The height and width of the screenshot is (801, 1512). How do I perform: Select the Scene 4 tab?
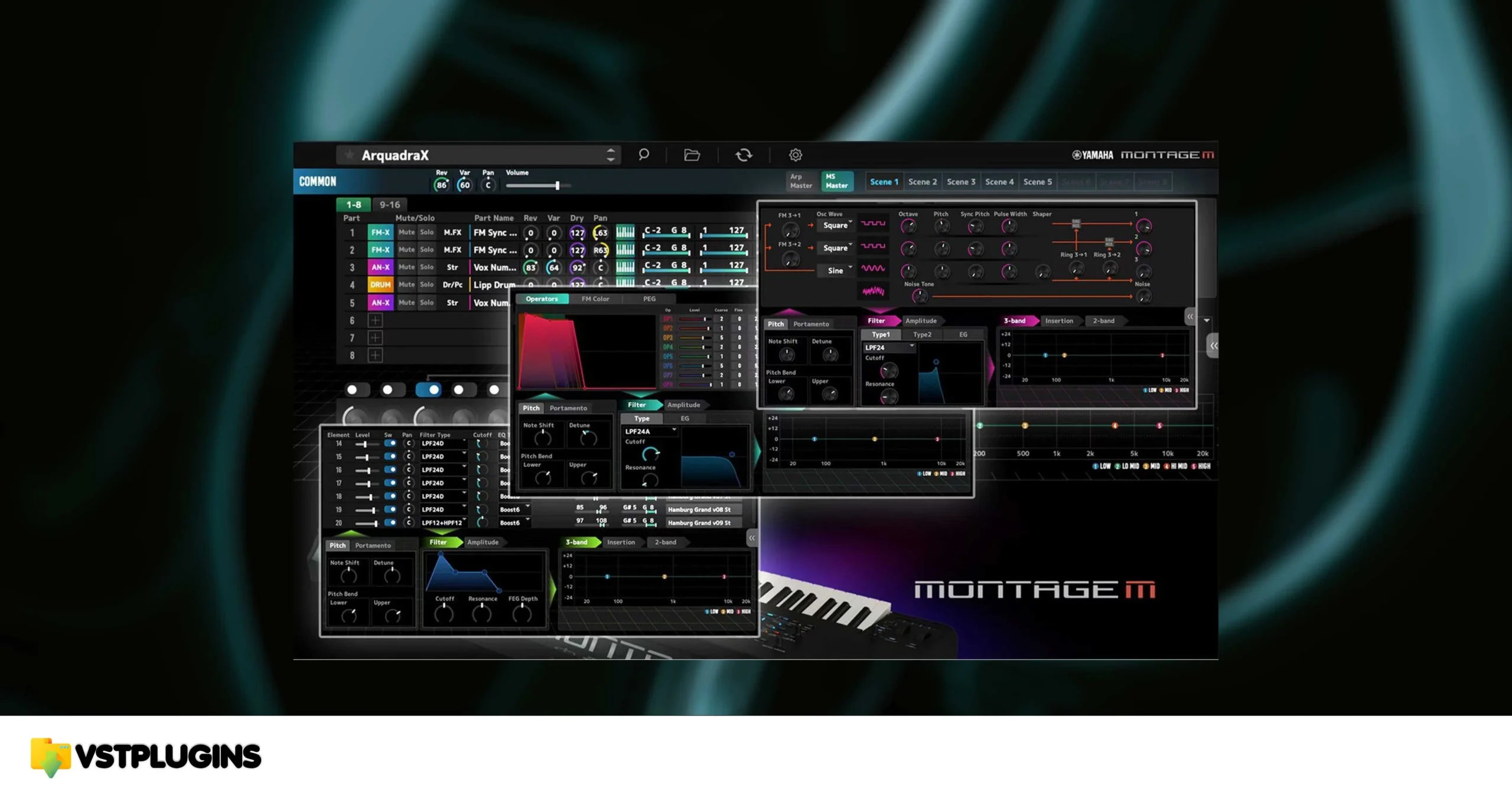point(999,182)
